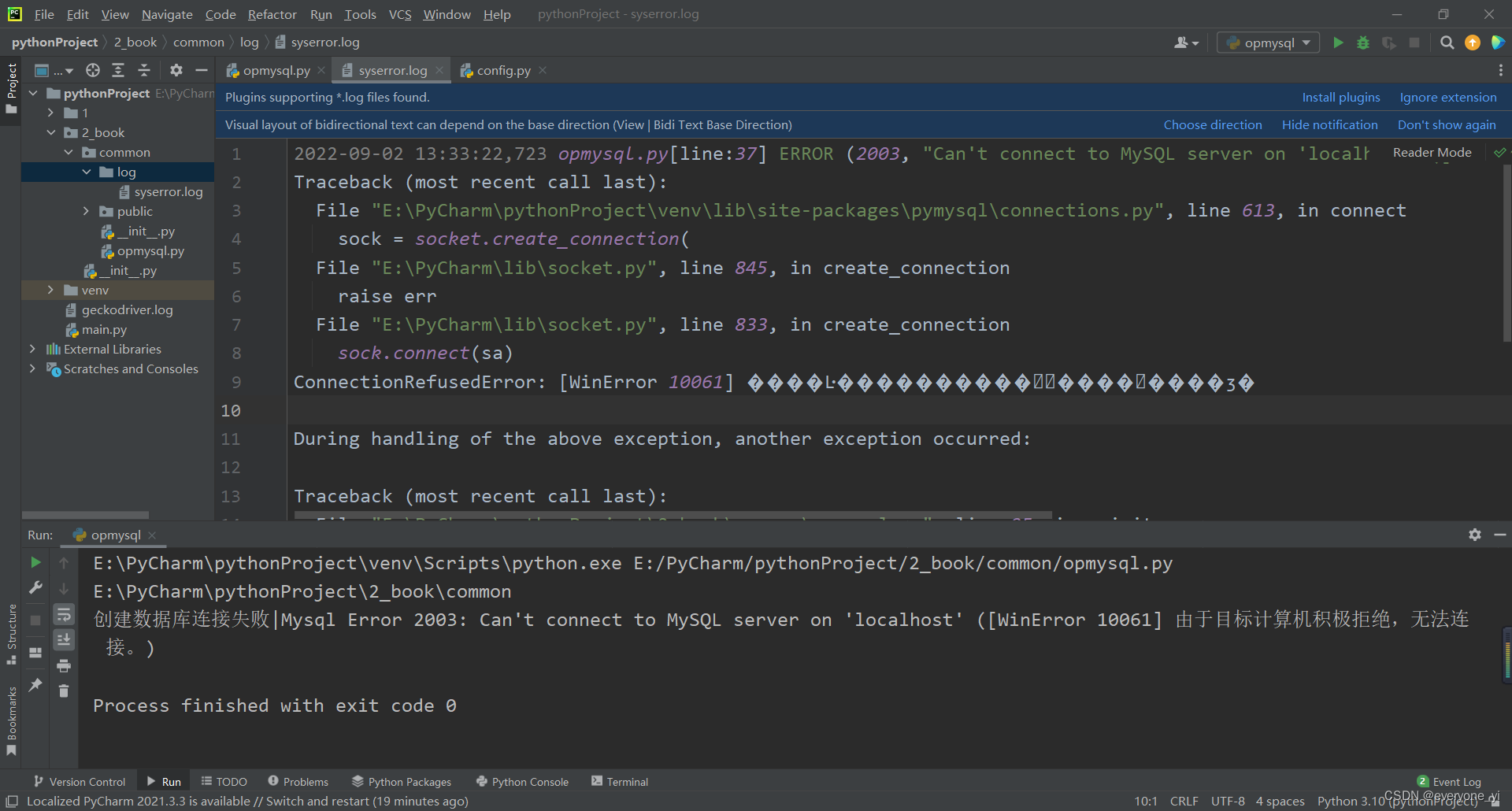Screen dimensions: 1512x811
Task: Hide the Project tool window minus icon
Action: (202, 70)
